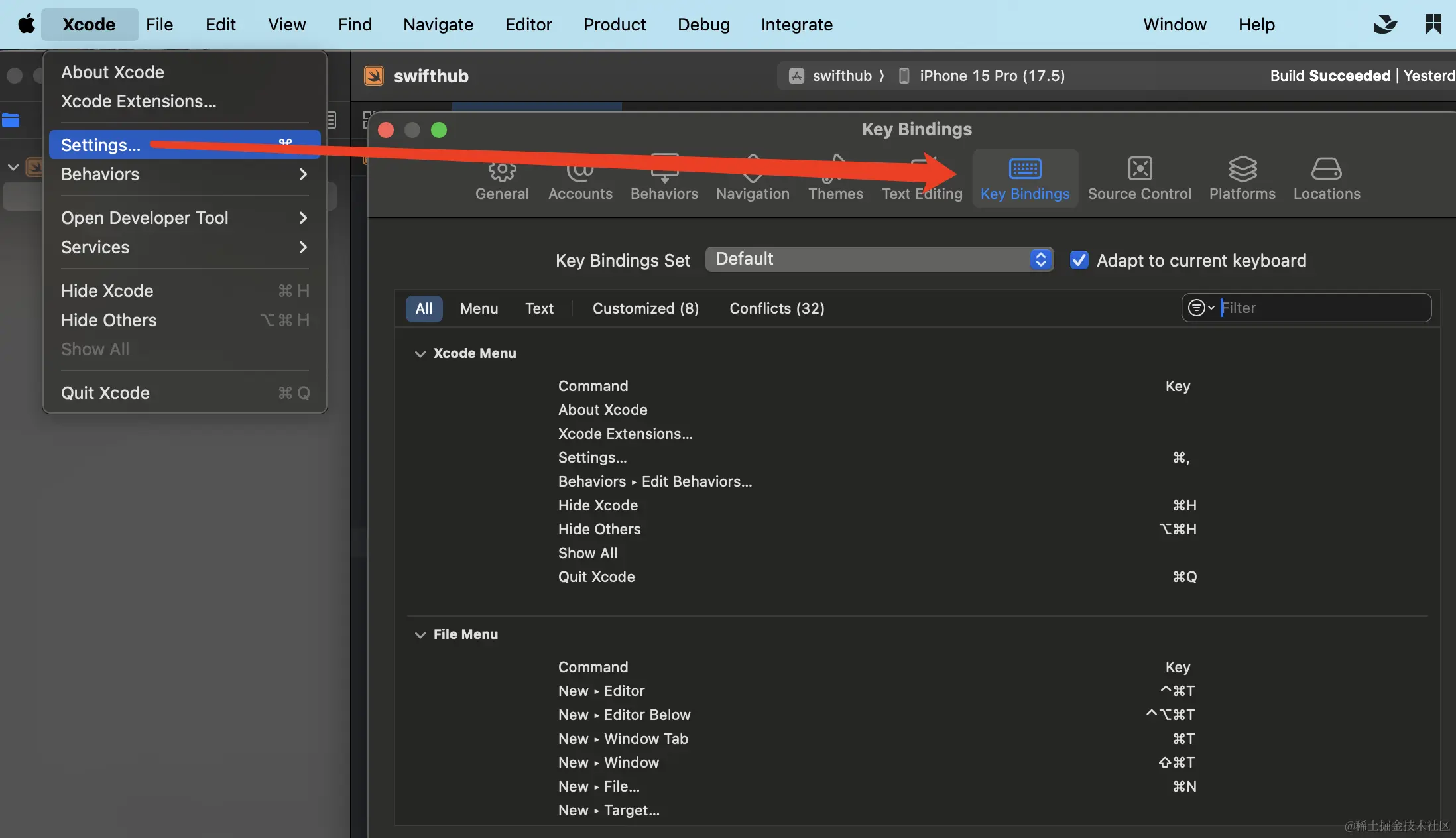This screenshot has width=1456, height=838.
Task: Collapse the project tree chevron in sidebar
Action: pos(13,167)
